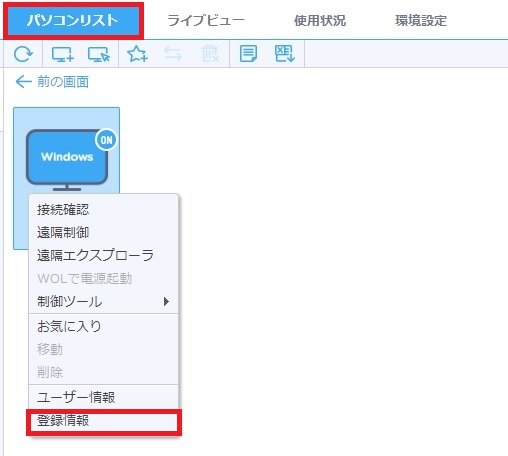The height and width of the screenshot is (456, 508).
Task: Open the ライブビュー tab
Action: click(206, 21)
